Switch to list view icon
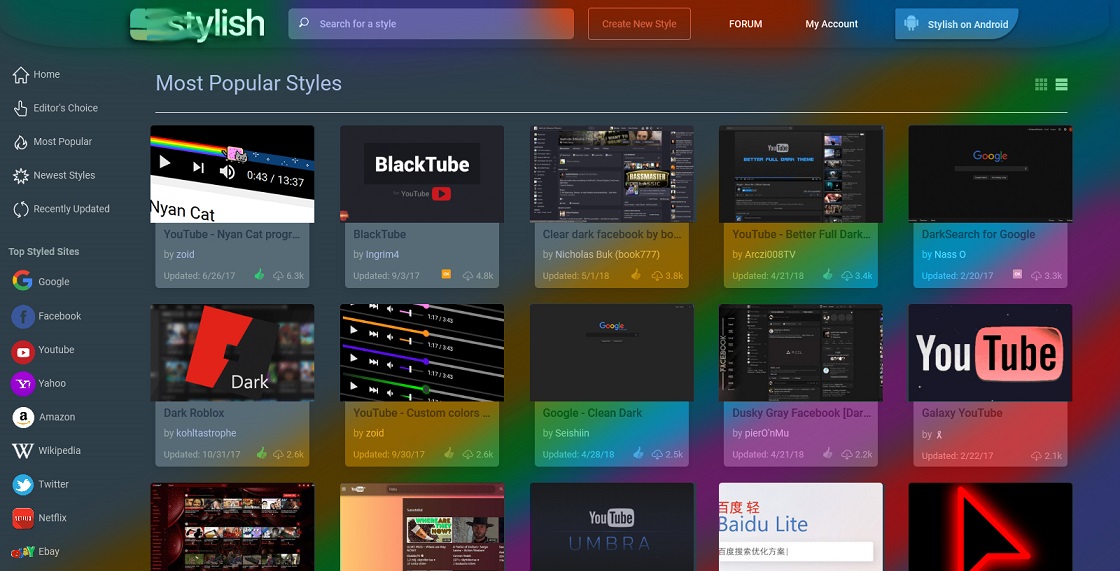Viewport: 1120px width, 571px height. (1061, 84)
